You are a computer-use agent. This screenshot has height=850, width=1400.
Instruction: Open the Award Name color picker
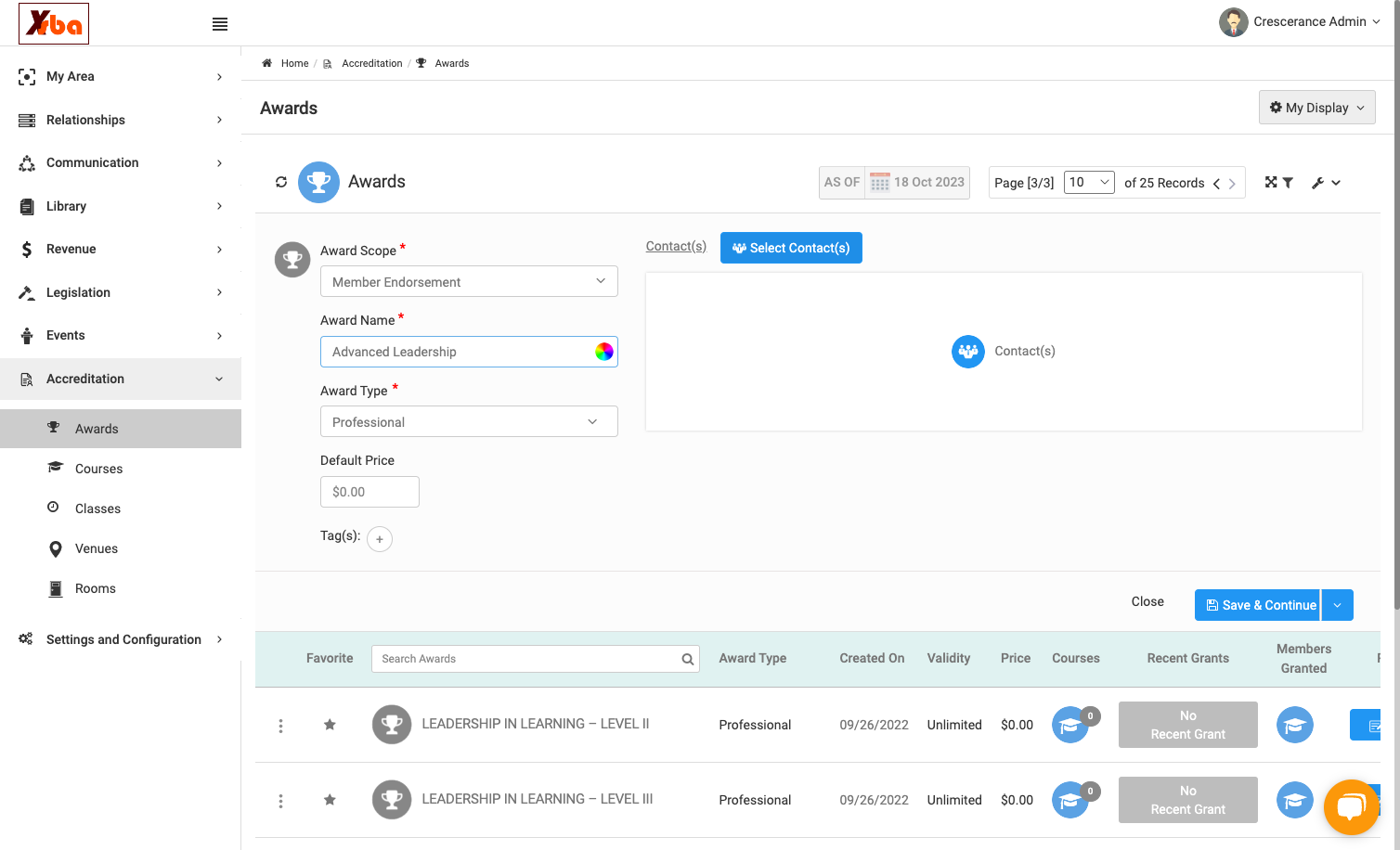[604, 352]
